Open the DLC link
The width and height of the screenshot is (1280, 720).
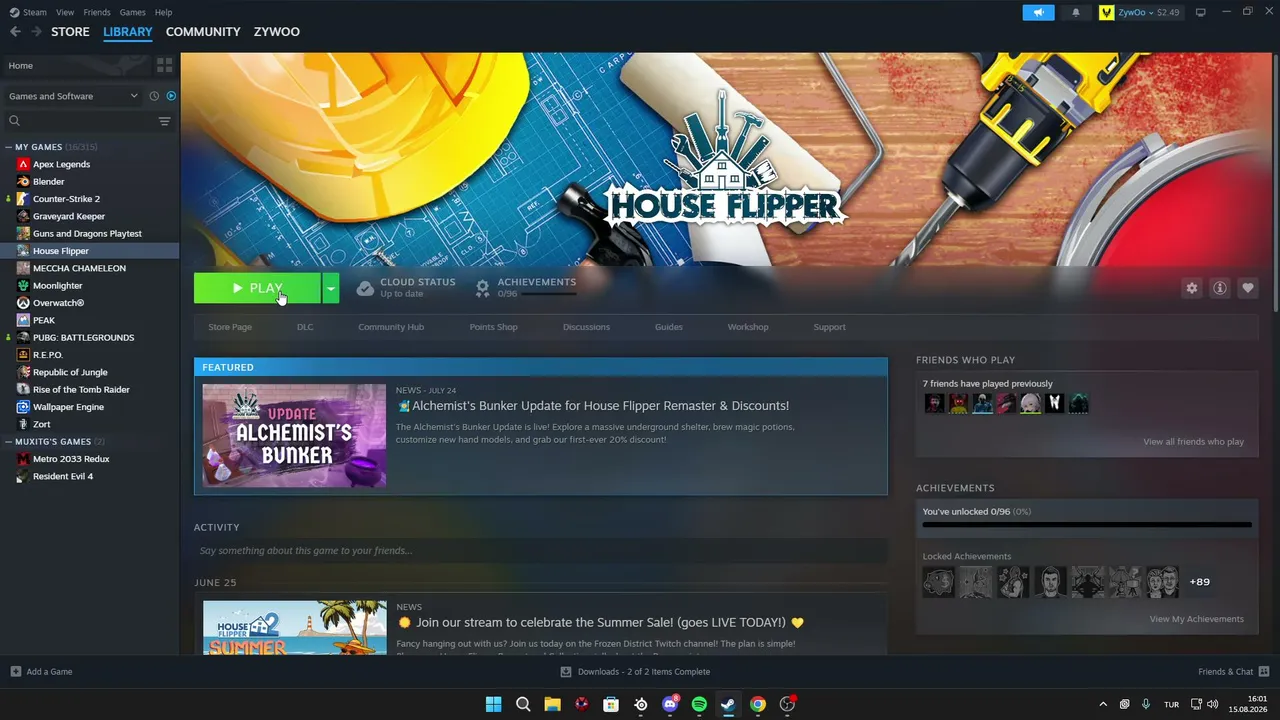click(x=305, y=327)
